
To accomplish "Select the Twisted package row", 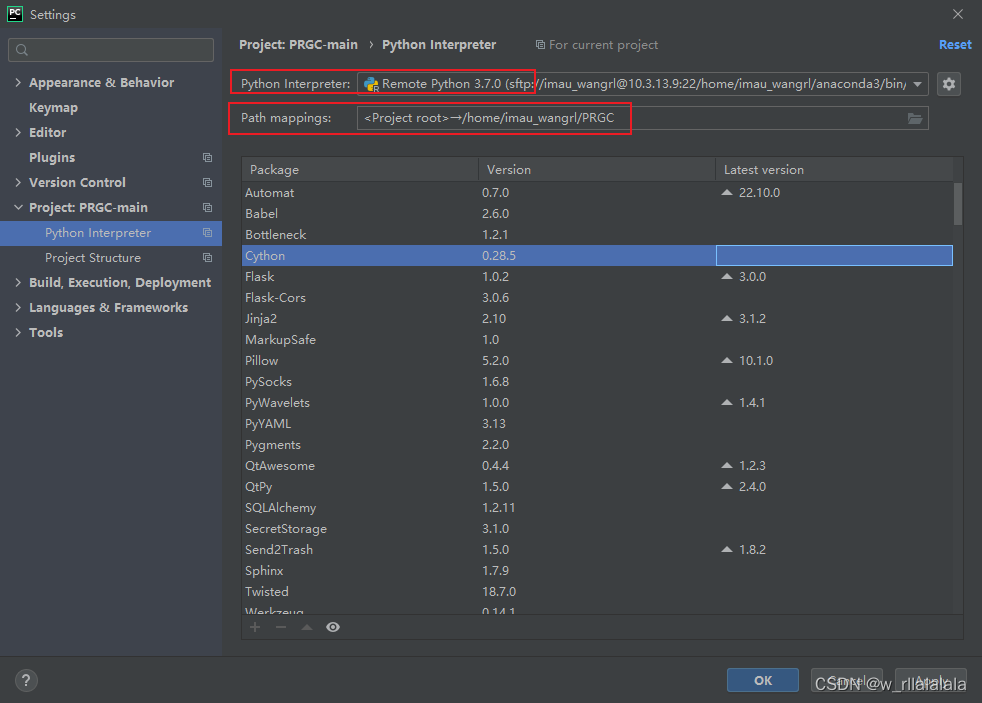I will (597, 592).
